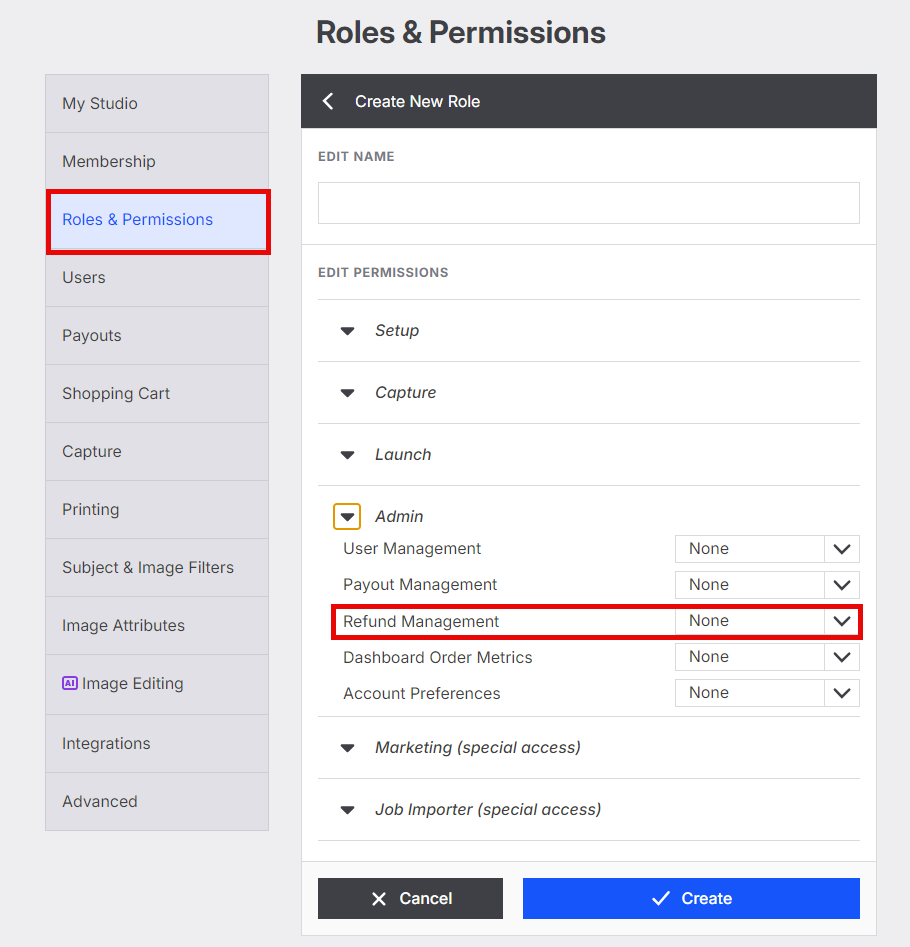Image resolution: width=910 pixels, height=947 pixels.
Task: Open the Payout Management permission dropdown
Action: pos(767,585)
